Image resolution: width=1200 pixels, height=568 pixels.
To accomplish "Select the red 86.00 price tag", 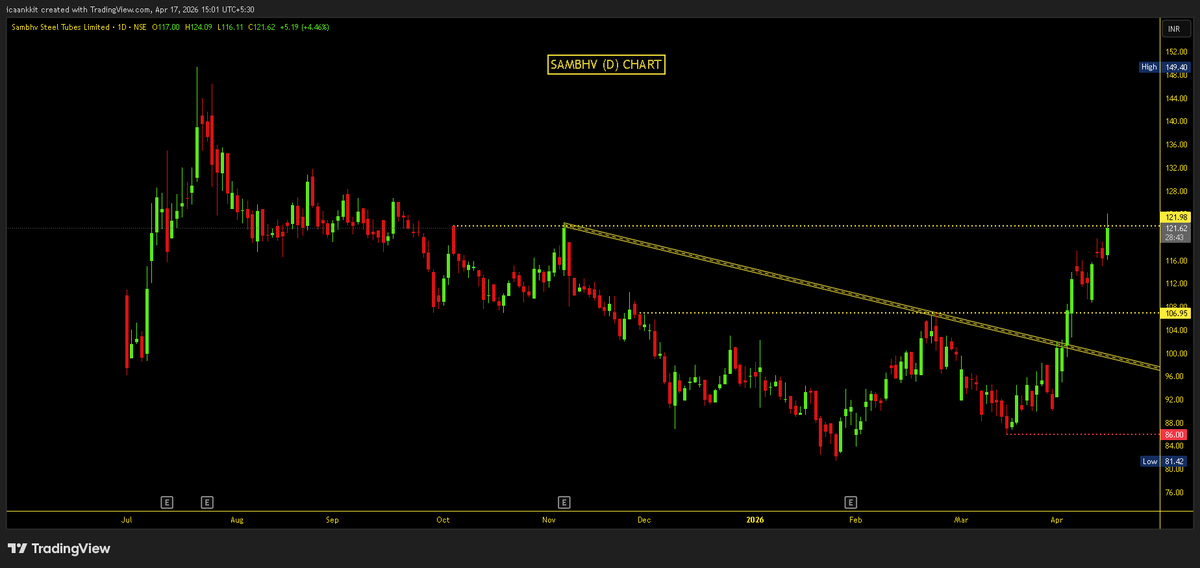I will [1175, 435].
